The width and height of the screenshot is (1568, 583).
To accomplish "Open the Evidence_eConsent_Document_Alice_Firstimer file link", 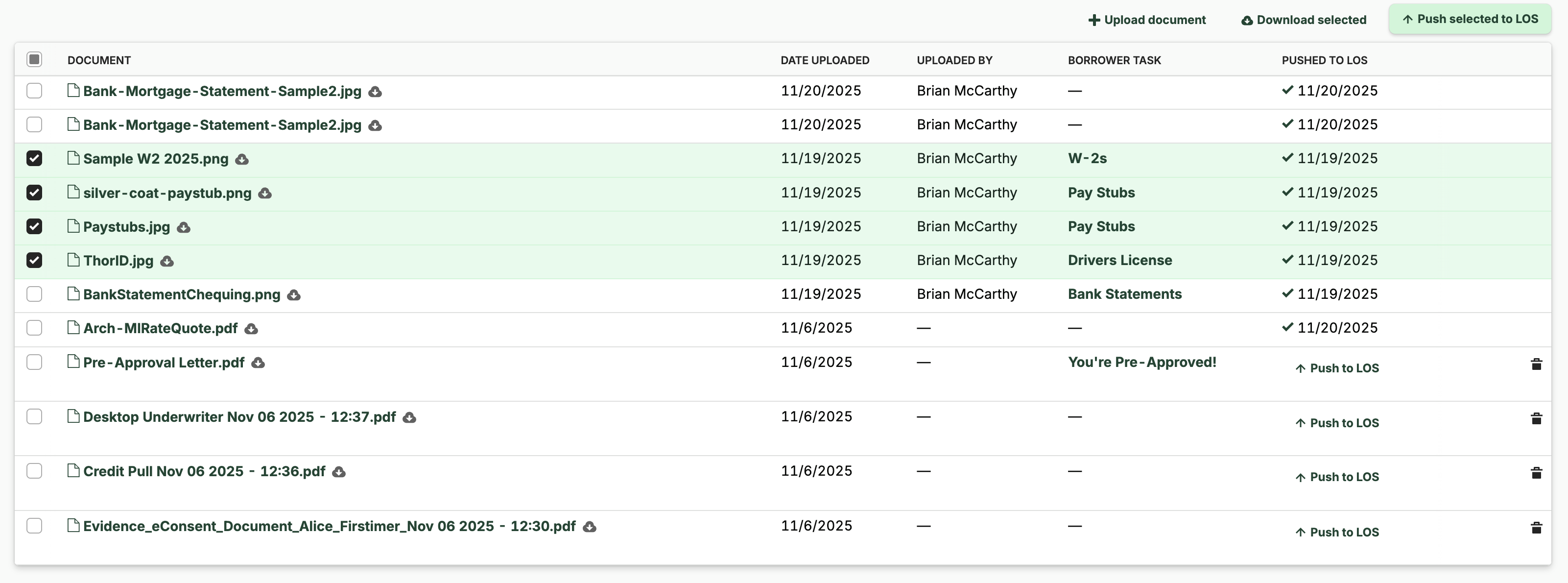I will pos(329,526).
